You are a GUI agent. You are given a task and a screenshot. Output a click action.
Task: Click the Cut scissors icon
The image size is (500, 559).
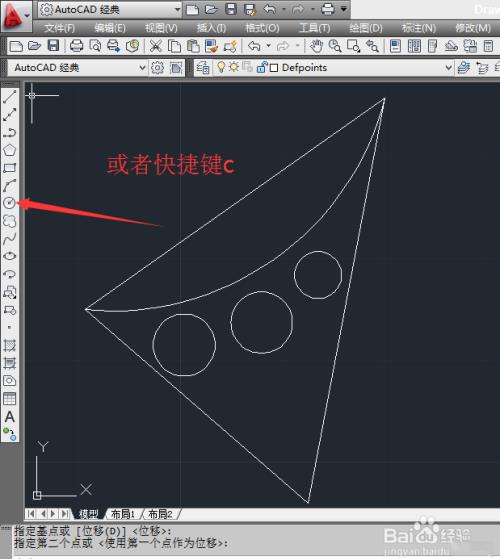tap(156, 46)
